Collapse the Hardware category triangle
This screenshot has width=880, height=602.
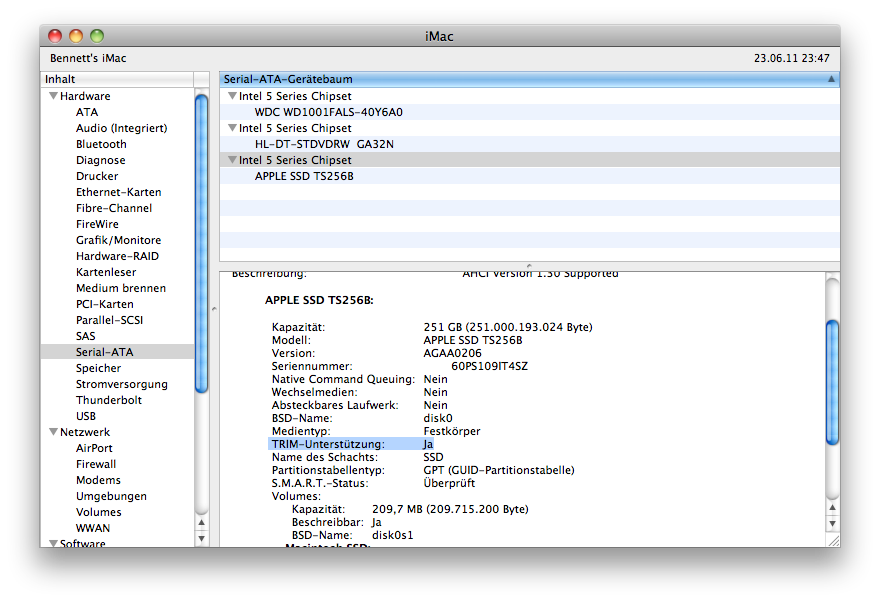[x=53, y=96]
